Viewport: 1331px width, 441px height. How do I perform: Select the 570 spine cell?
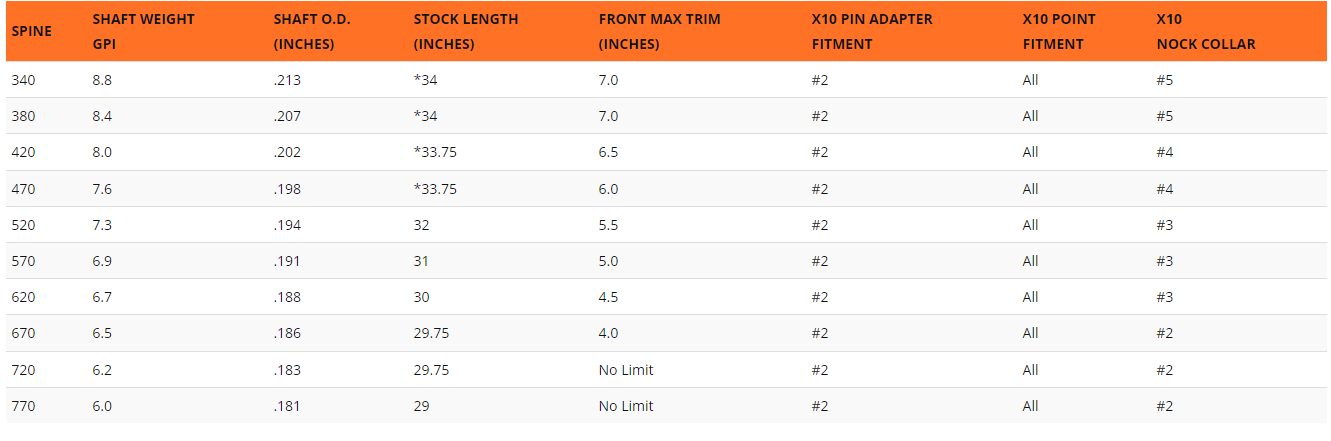(23, 261)
